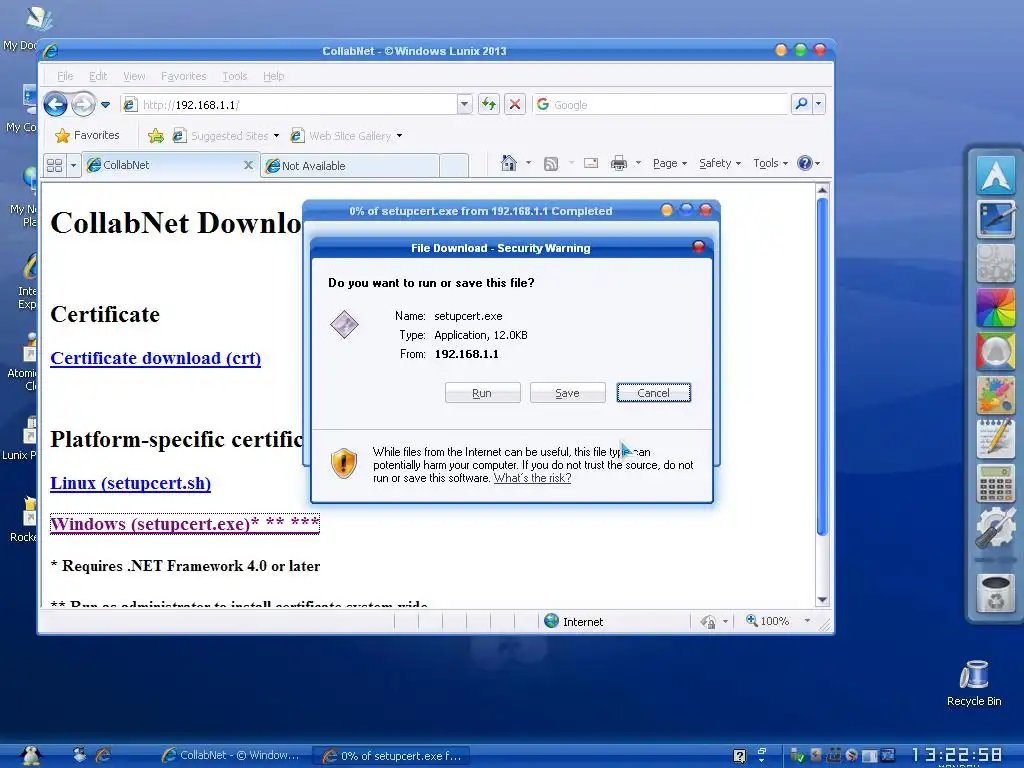This screenshot has height=768, width=1024.
Task: Close the File Download Security Warning dialog
Action: (698, 247)
